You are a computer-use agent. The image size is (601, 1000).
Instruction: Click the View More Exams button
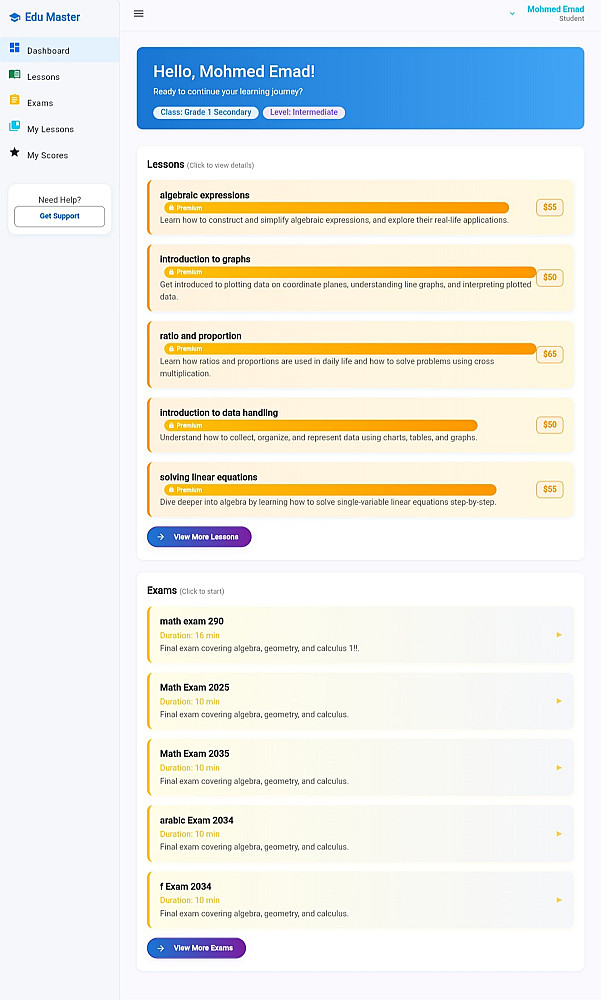[x=196, y=948]
